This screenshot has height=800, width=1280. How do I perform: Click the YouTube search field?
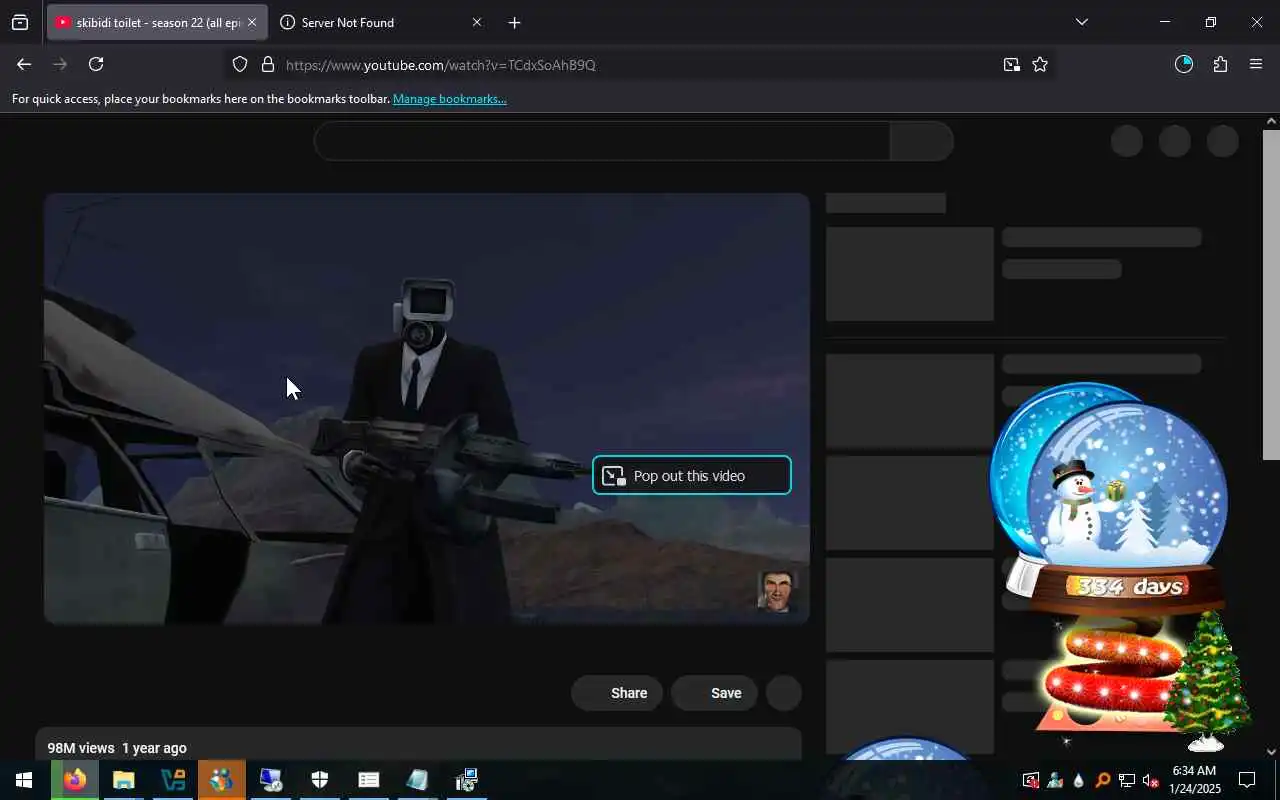[602, 141]
